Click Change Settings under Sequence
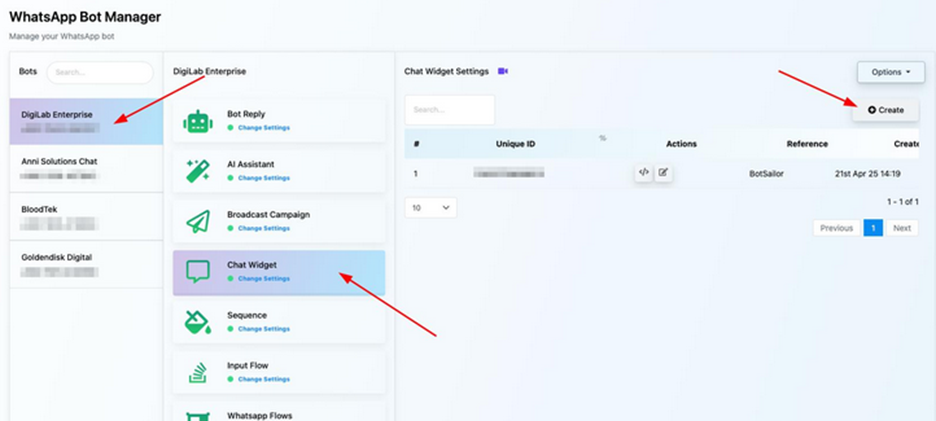The height and width of the screenshot is (421, 936). 263,329
